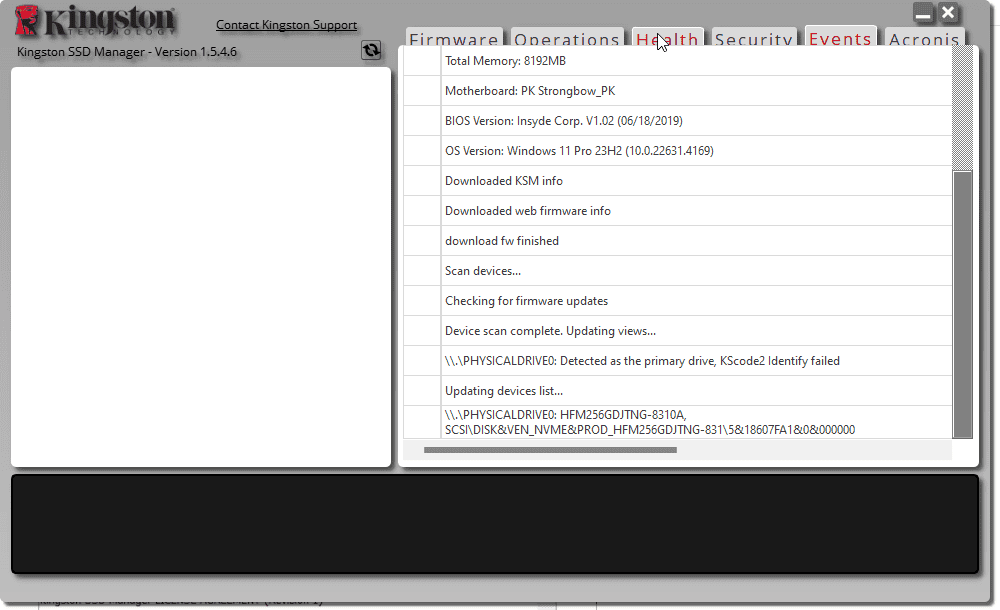Open the Contact Kingston Support link
The height and width of the screenshot is (610, 1000).
[x=286, y=25]
